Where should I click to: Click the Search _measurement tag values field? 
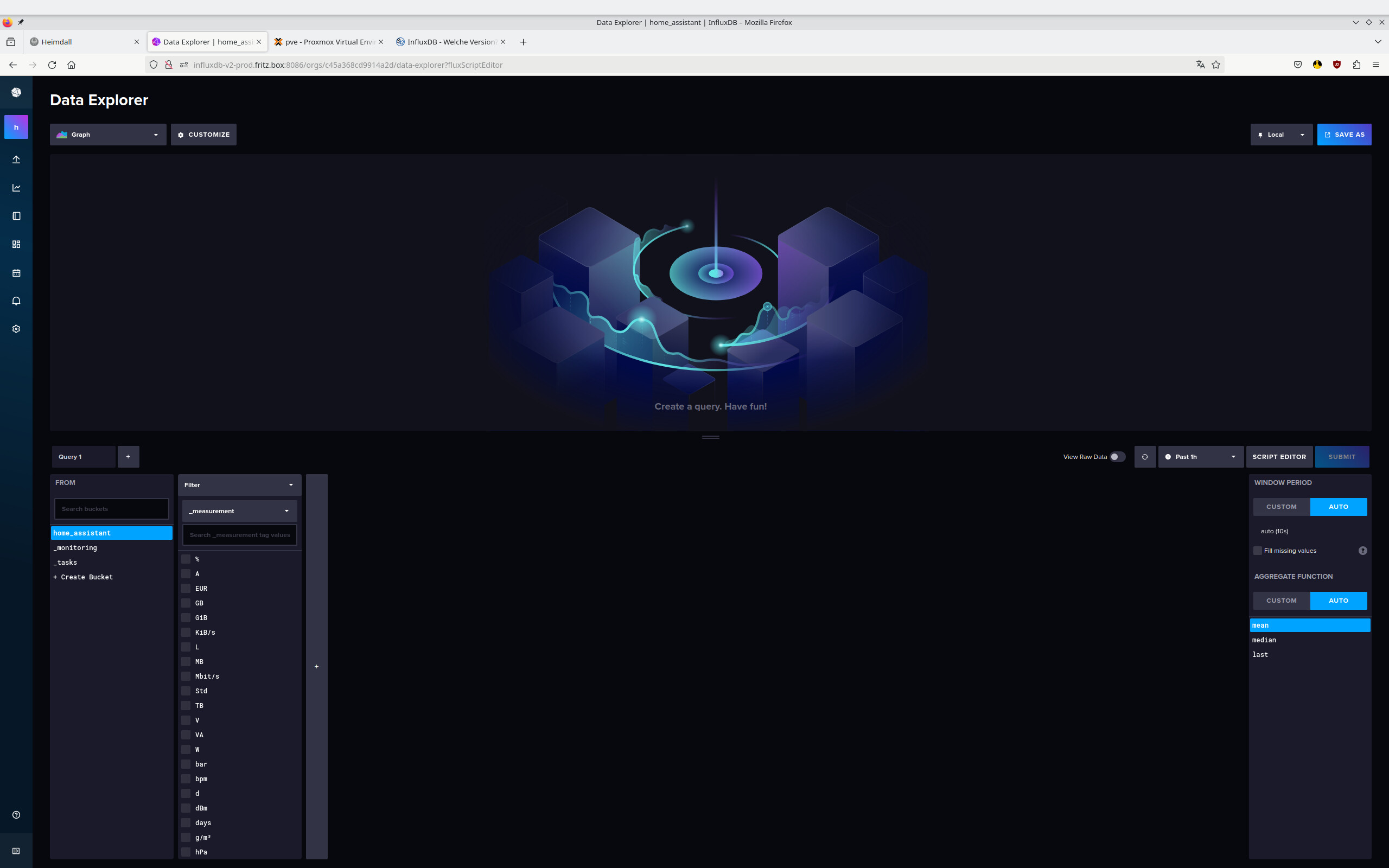point(239,535)
